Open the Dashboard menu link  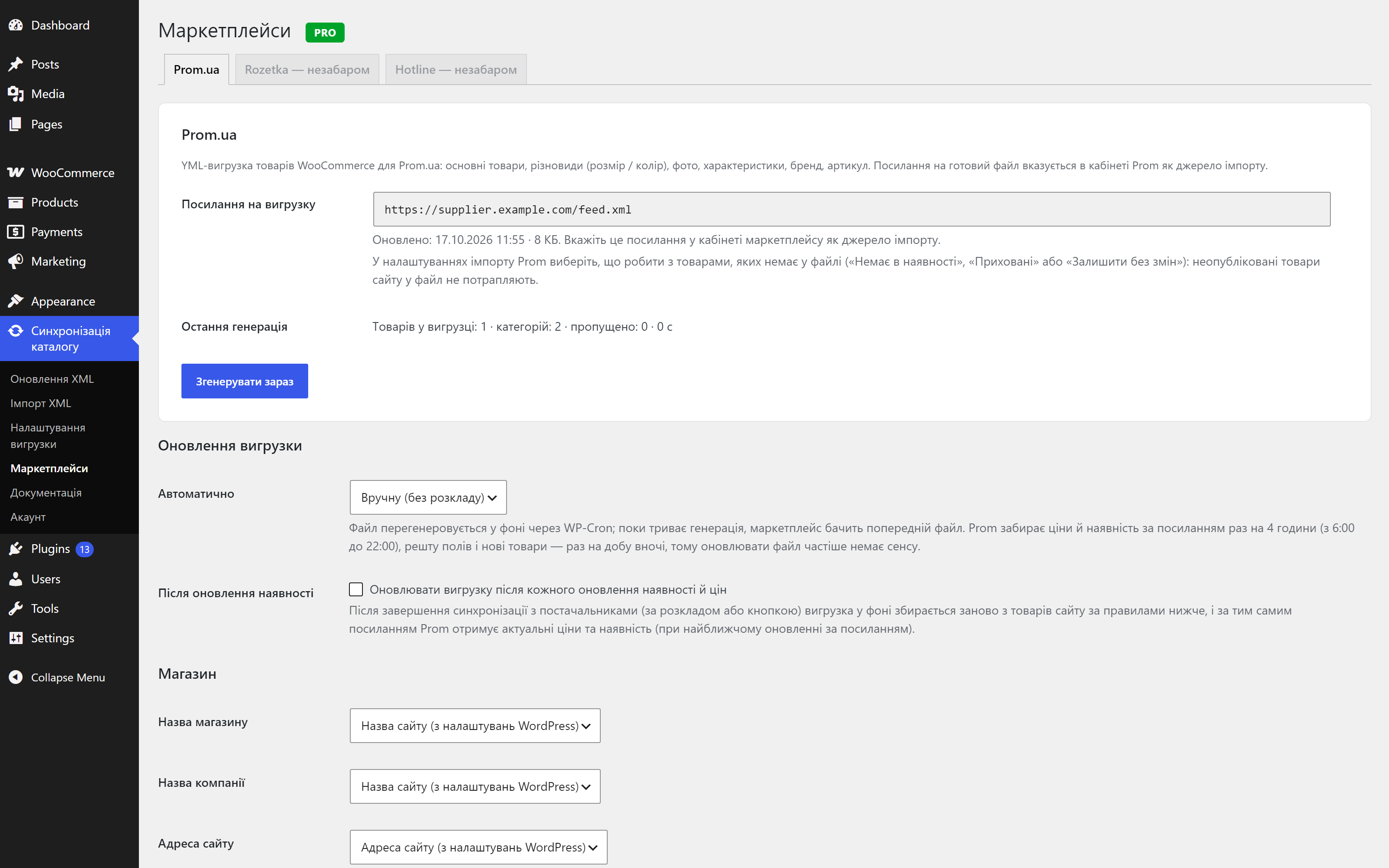click(60, 25)
